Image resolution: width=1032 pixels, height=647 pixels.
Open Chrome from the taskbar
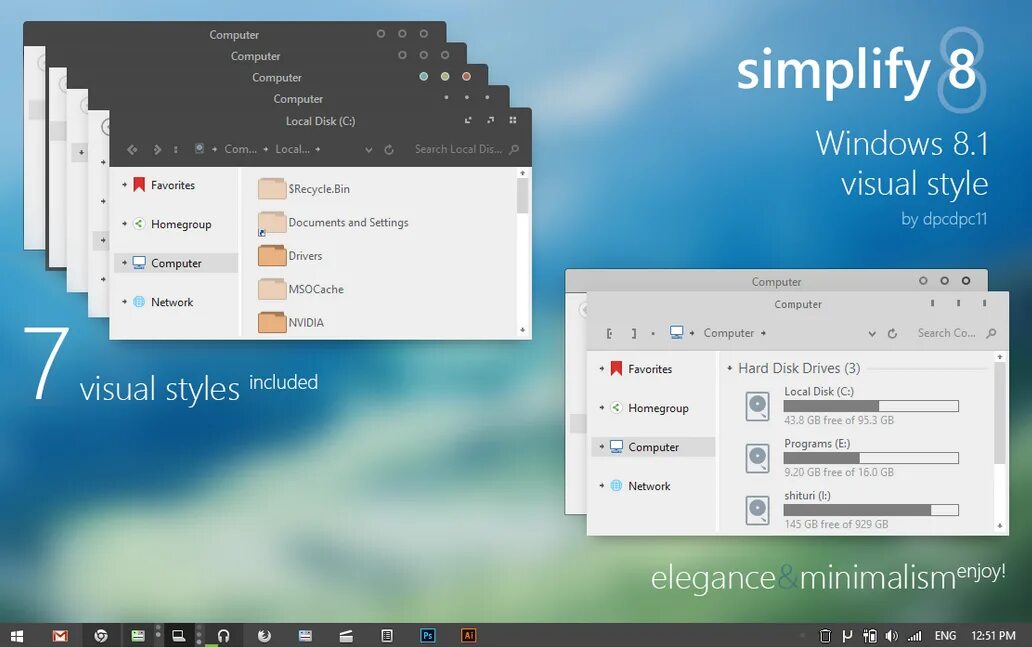[101, 636]
